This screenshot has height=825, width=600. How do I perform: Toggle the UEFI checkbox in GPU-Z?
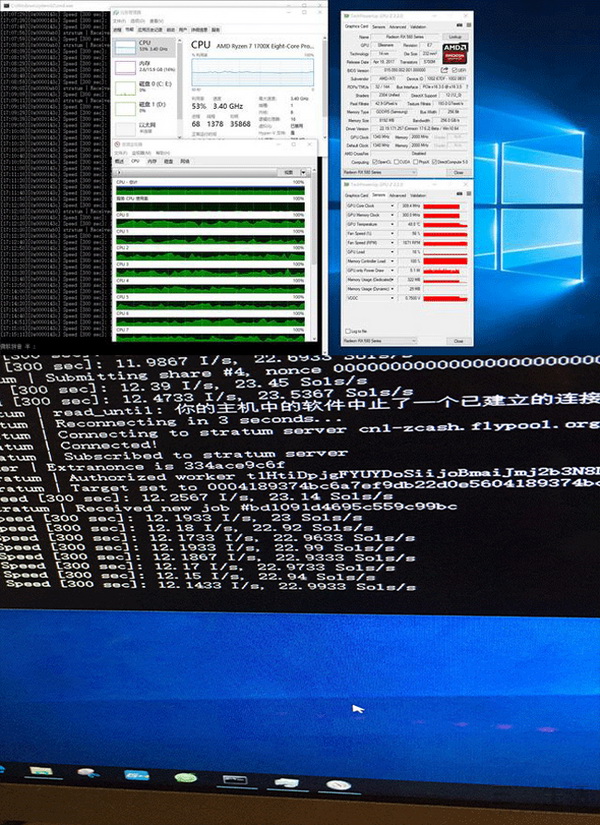point(454,70)
